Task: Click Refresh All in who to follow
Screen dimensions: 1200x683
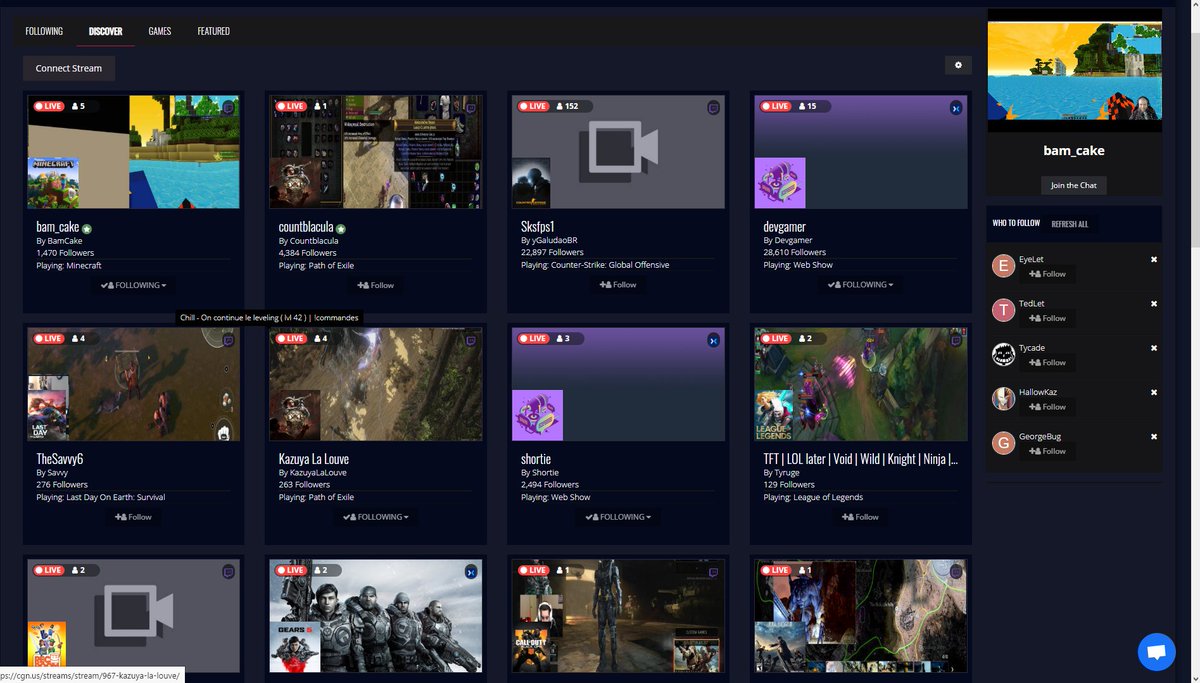Action: click(1070, 224)
